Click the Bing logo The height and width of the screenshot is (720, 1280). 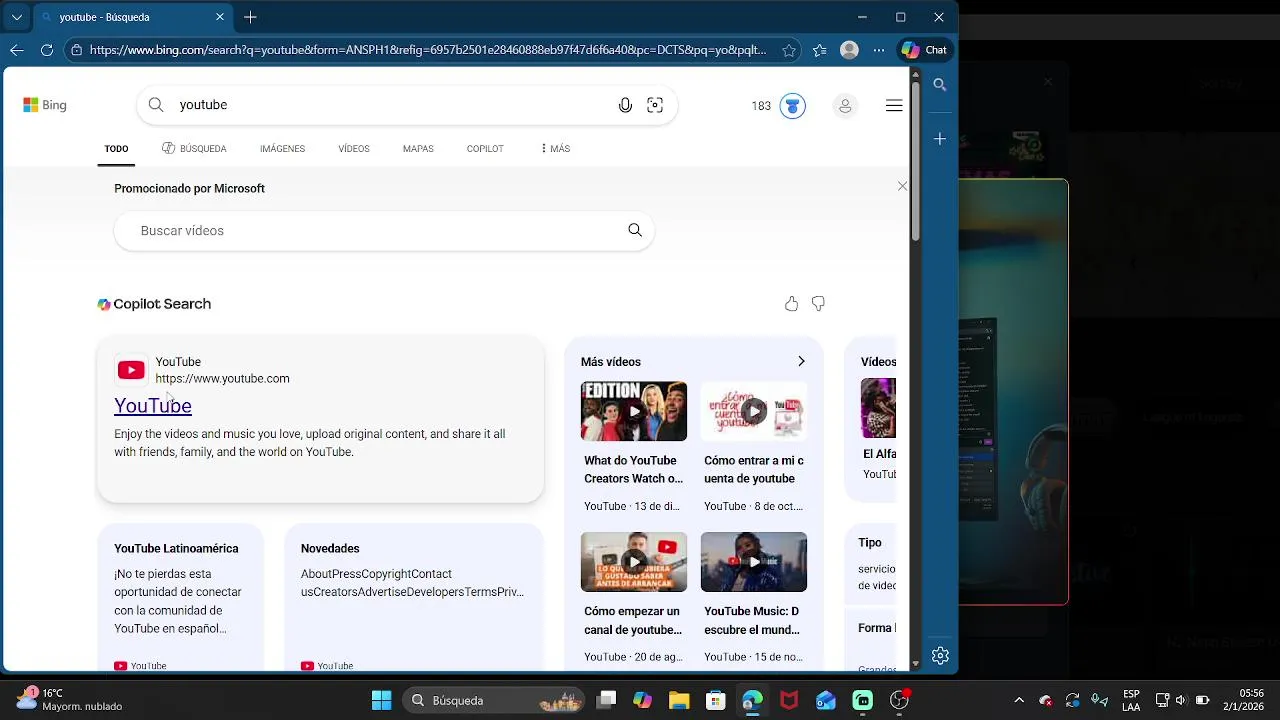(45, 105)
